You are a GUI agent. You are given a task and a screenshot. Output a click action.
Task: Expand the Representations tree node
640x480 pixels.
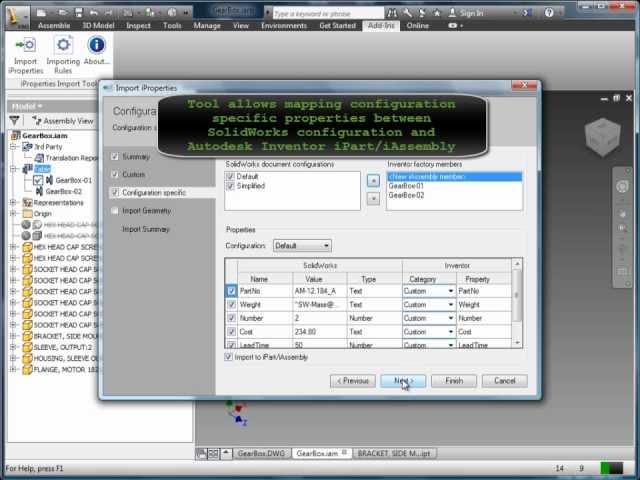coord(13,202)
